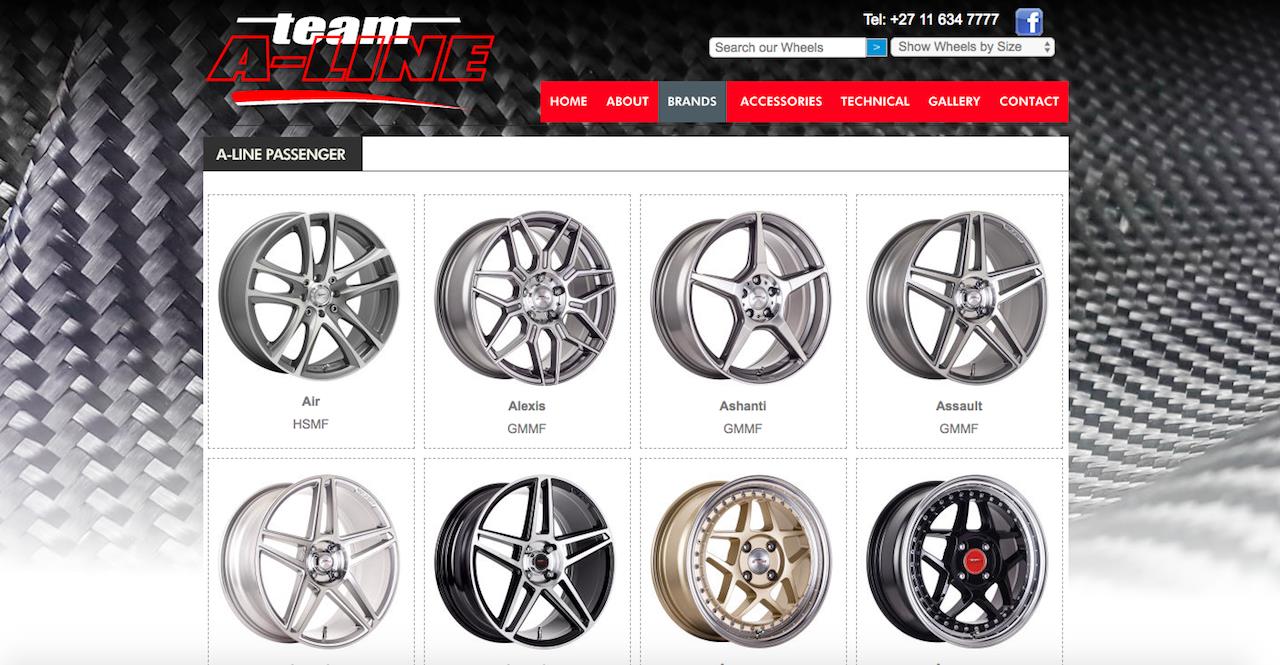
Task: Click the GMMF finish text under Assault
Action: tap(959, 429)
